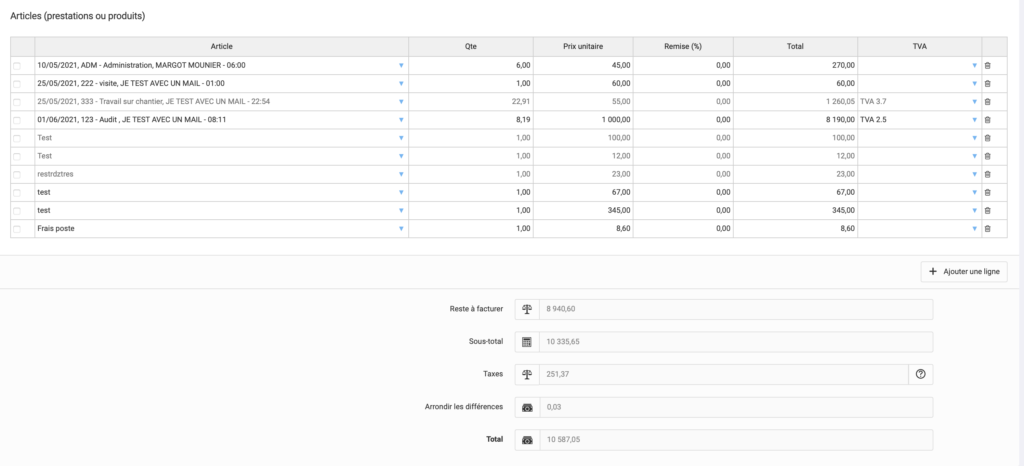Tick the checkbox for Travail sur chantier line
The height and width of the screenshot is (466, 1024).
click(17, 102)
